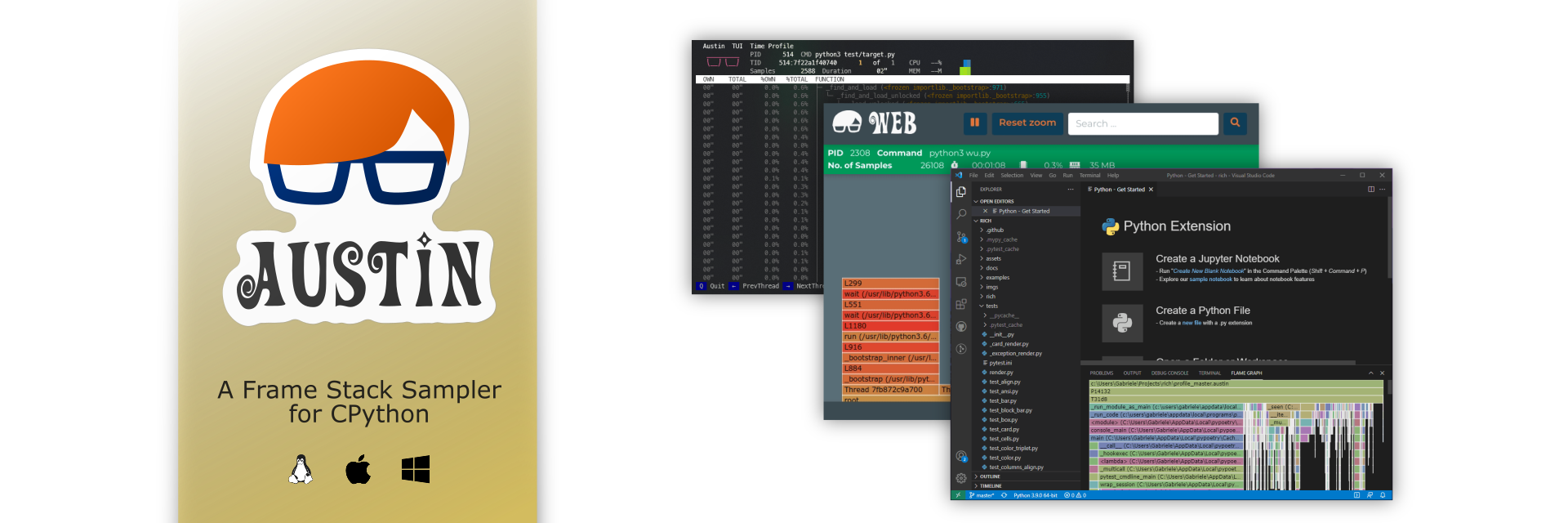The height and width of the screenshot is (523, 1568).
Task: Open the Manage gear icon in VS Code
Action: [961, 478]
